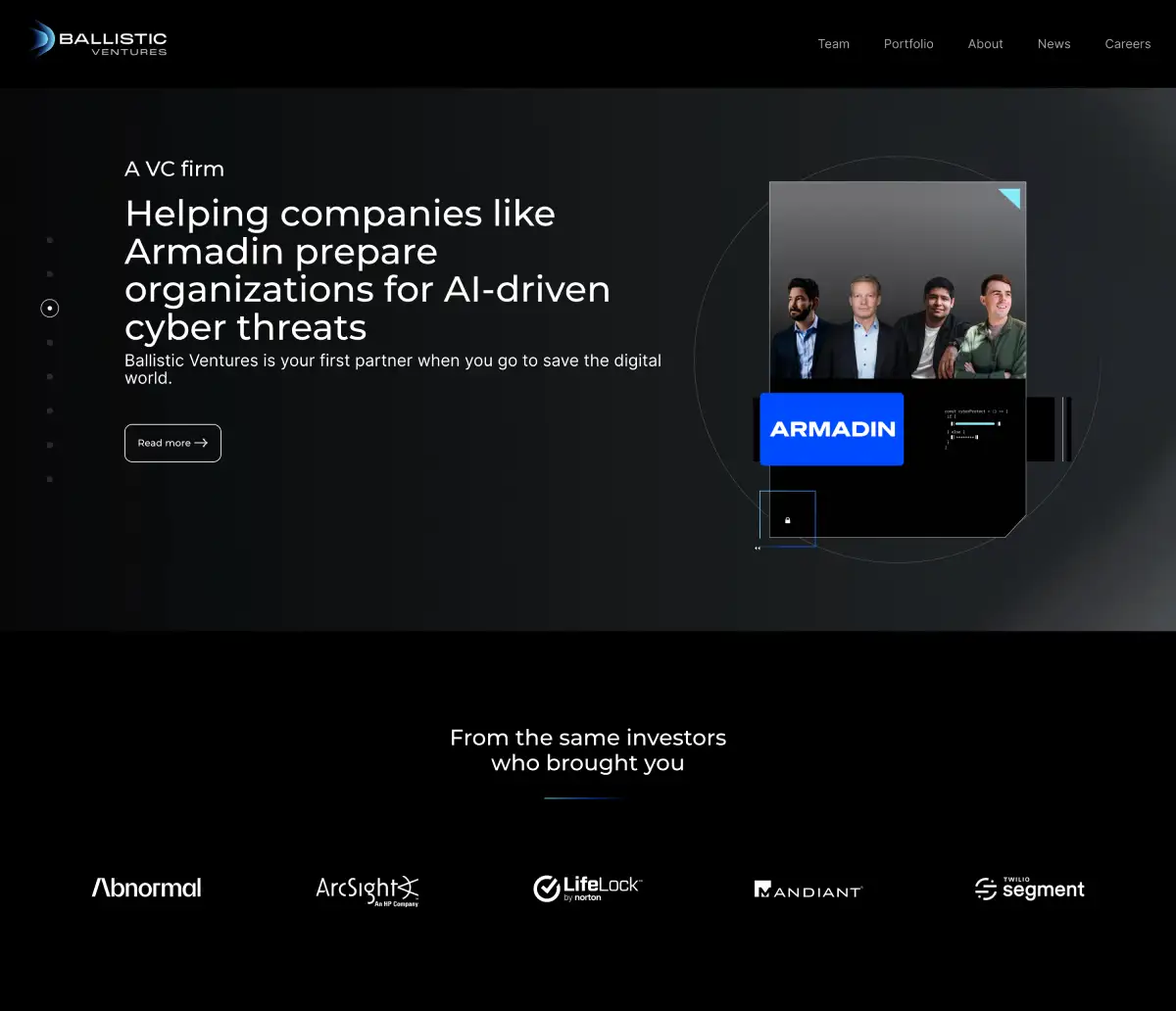This screenshot has width=1176, height=1011.
Task: Click the Twilio Segment logo
Action: pyautogui.click(x=1029, y=889)
